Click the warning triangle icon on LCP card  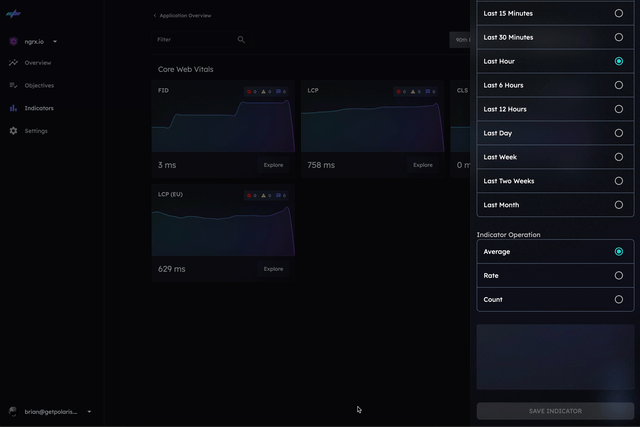[x=413, y=91]
